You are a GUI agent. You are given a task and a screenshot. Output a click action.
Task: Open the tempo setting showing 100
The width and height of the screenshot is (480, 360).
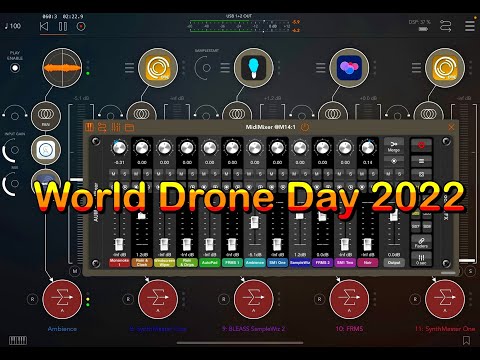(13, 26)
